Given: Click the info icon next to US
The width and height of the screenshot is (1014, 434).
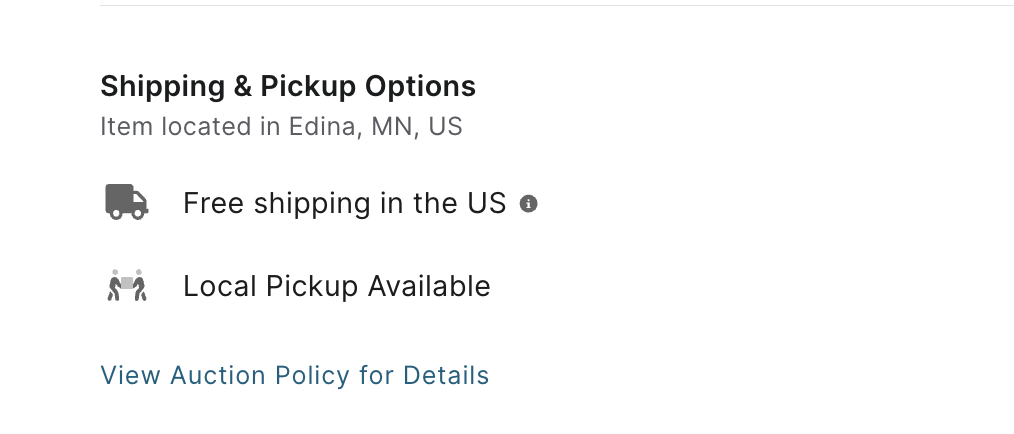Looking at the screenshot, I should pos(528,204).
